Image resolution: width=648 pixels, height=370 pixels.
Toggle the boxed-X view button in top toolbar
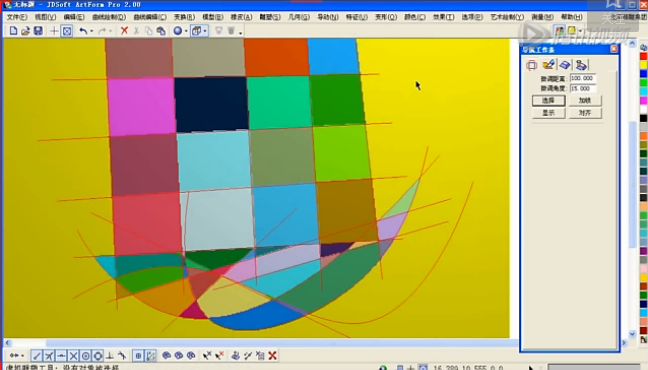point(67,31)
